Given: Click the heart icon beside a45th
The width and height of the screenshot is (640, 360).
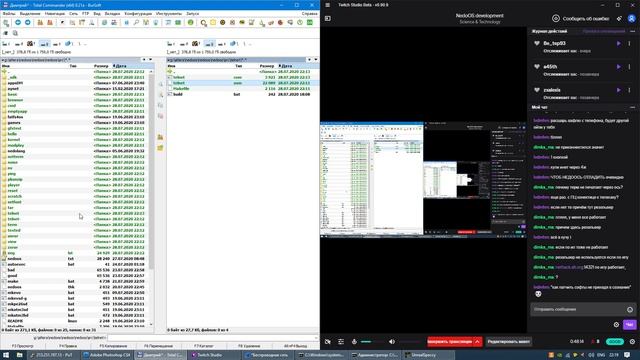Looking at the screenshot, I should pyautogui.click(x=537, y=67).
